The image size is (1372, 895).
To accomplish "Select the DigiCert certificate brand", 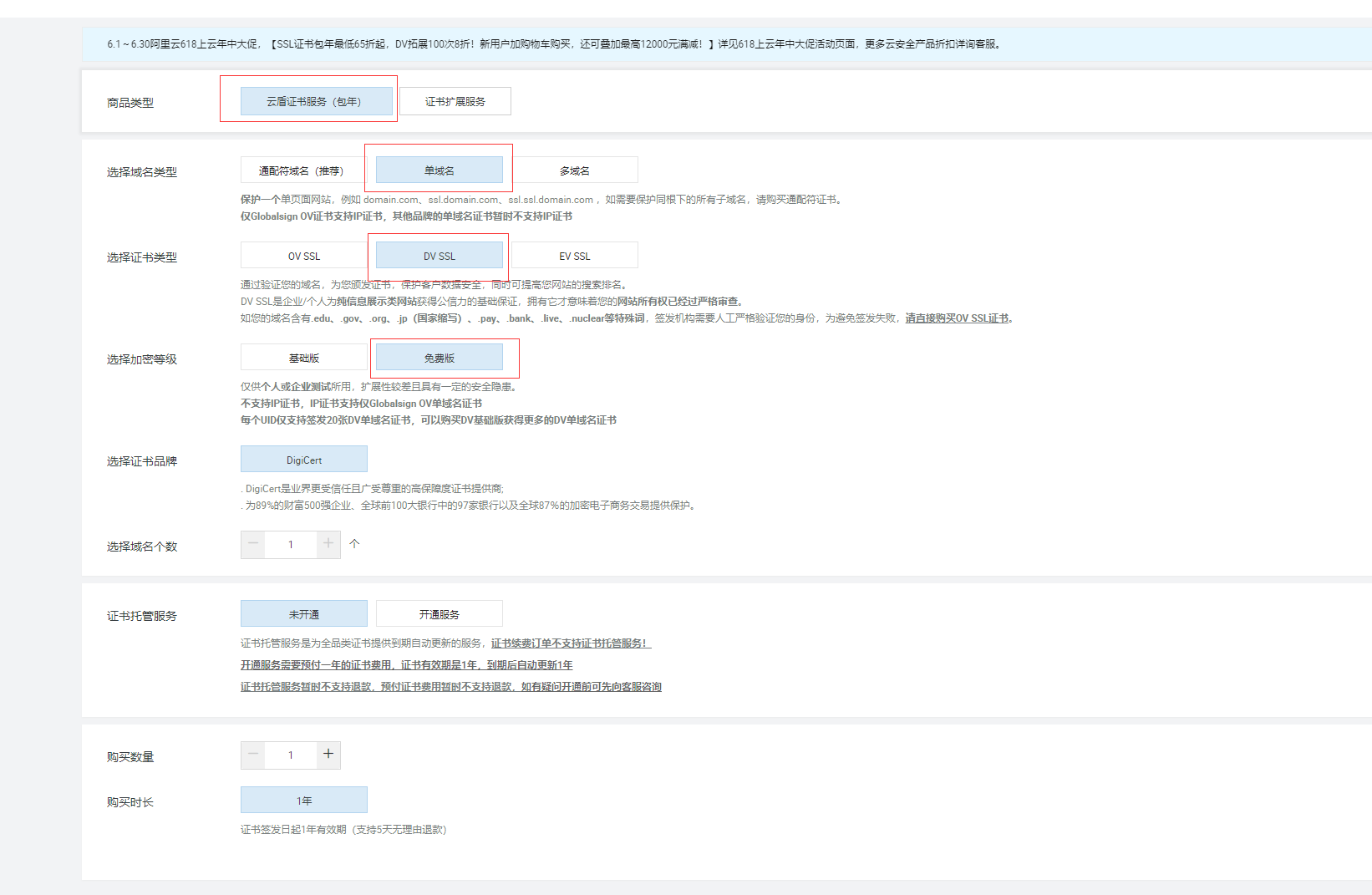I will pos(303,459).
